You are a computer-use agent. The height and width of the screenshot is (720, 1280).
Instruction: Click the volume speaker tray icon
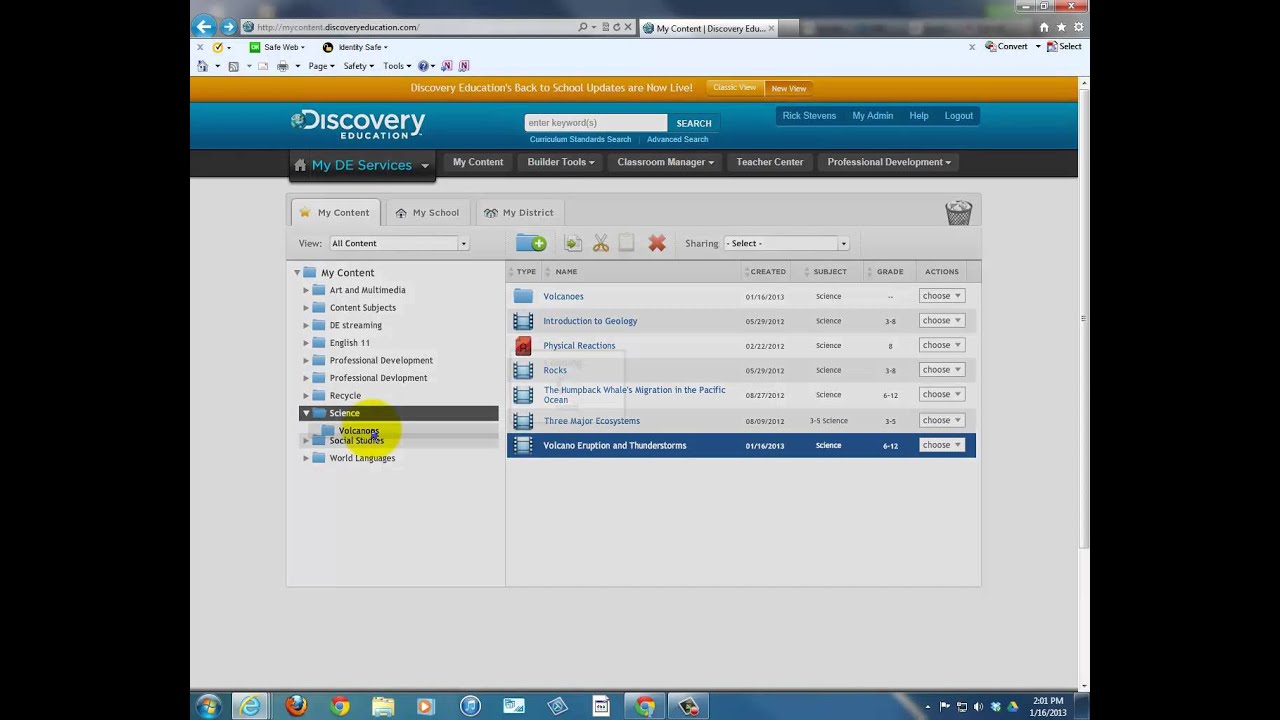[978, 707]
